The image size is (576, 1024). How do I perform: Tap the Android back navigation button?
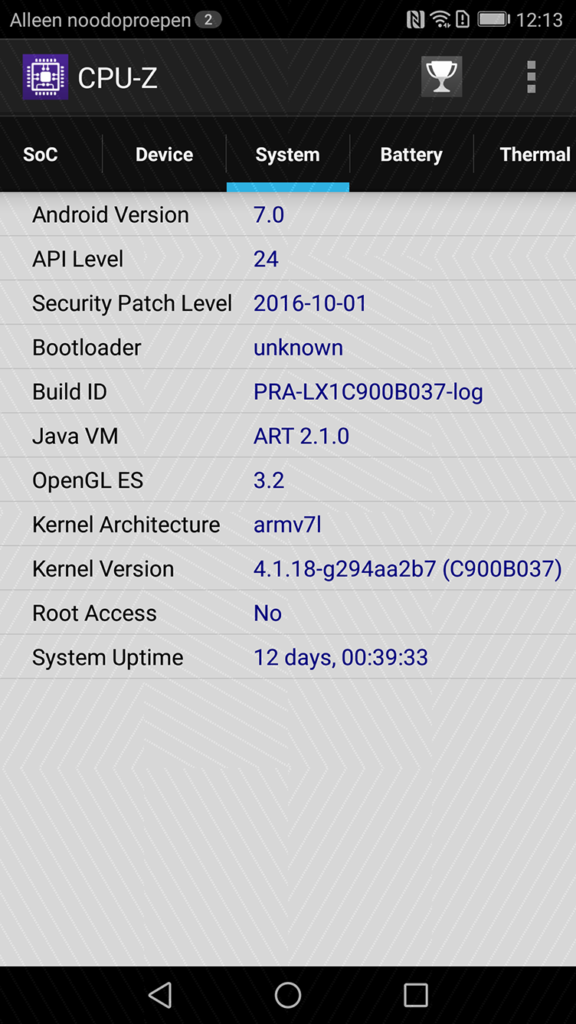pos(160,995)
